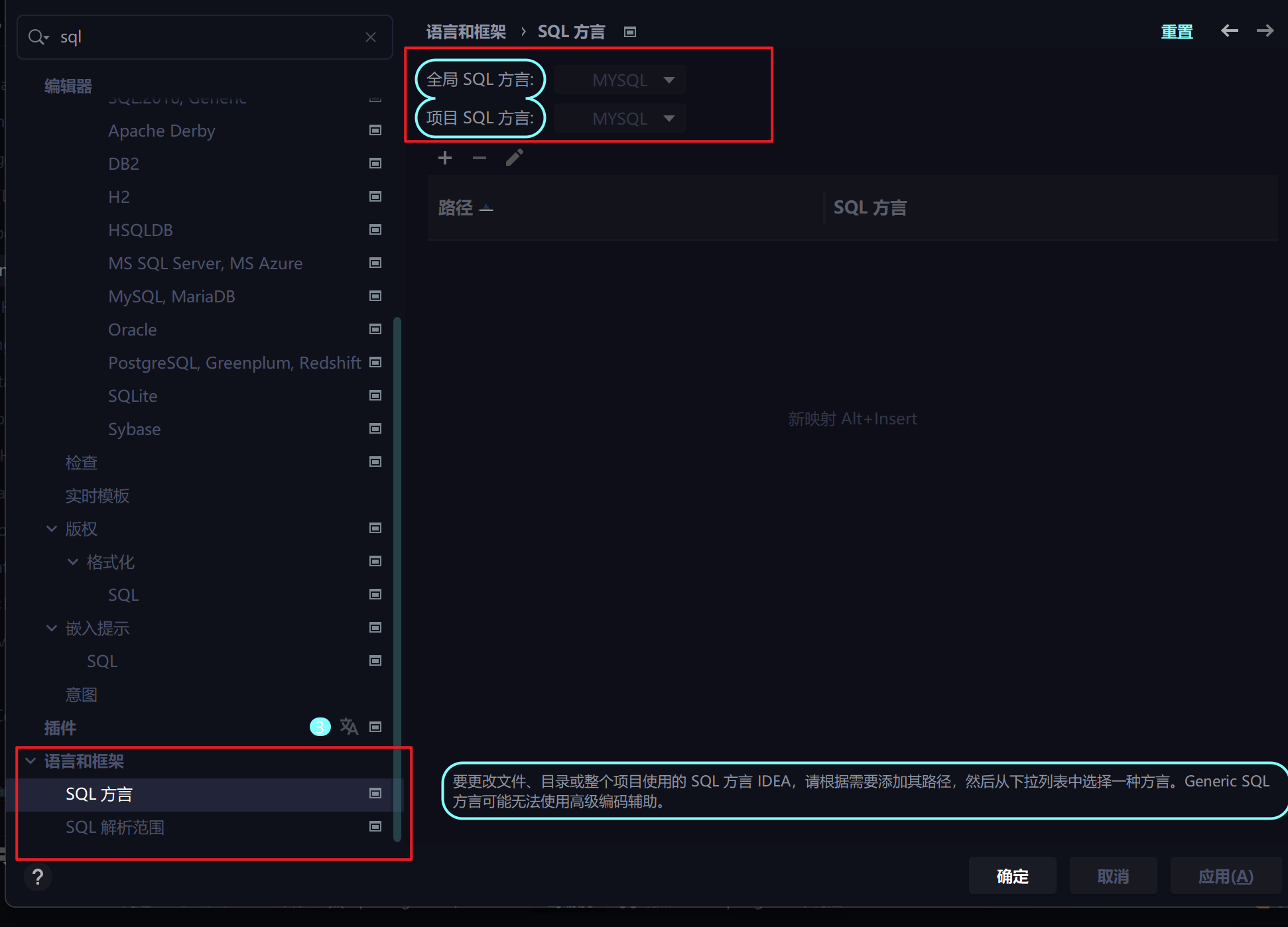Image resolution: width=1288 pixels, height=927 pixels.
Task: Collapse the 语言和框架 tree node
Action: 31,761
